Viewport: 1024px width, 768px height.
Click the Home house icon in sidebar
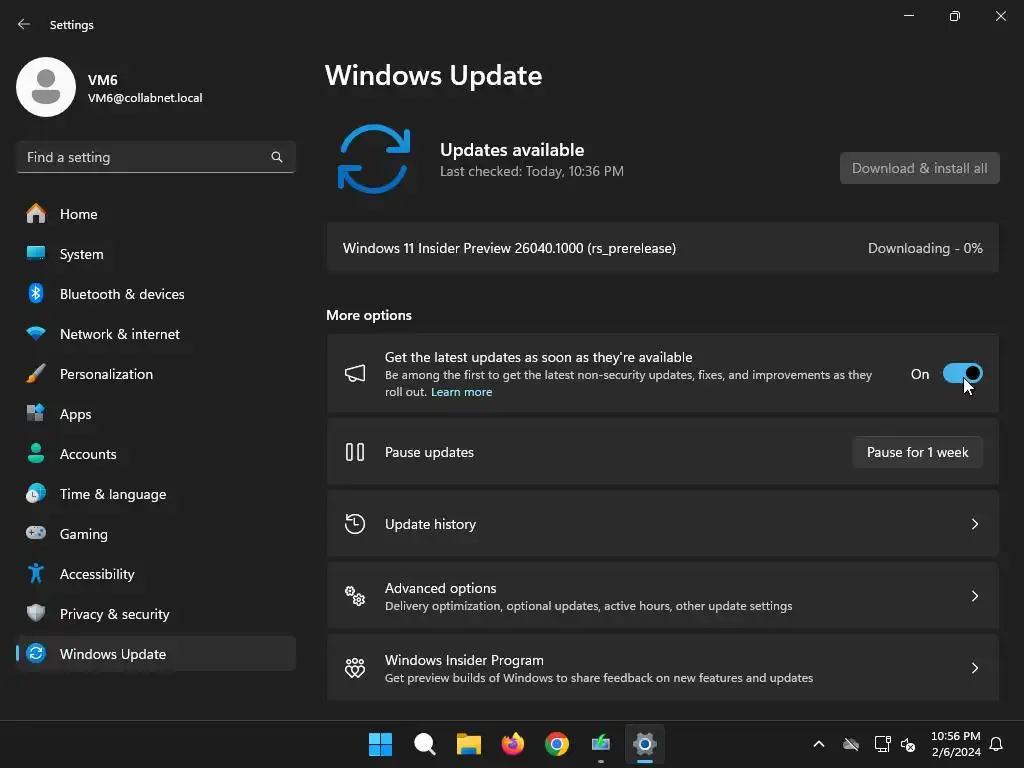pyautogui.click(x=36, y=214)
